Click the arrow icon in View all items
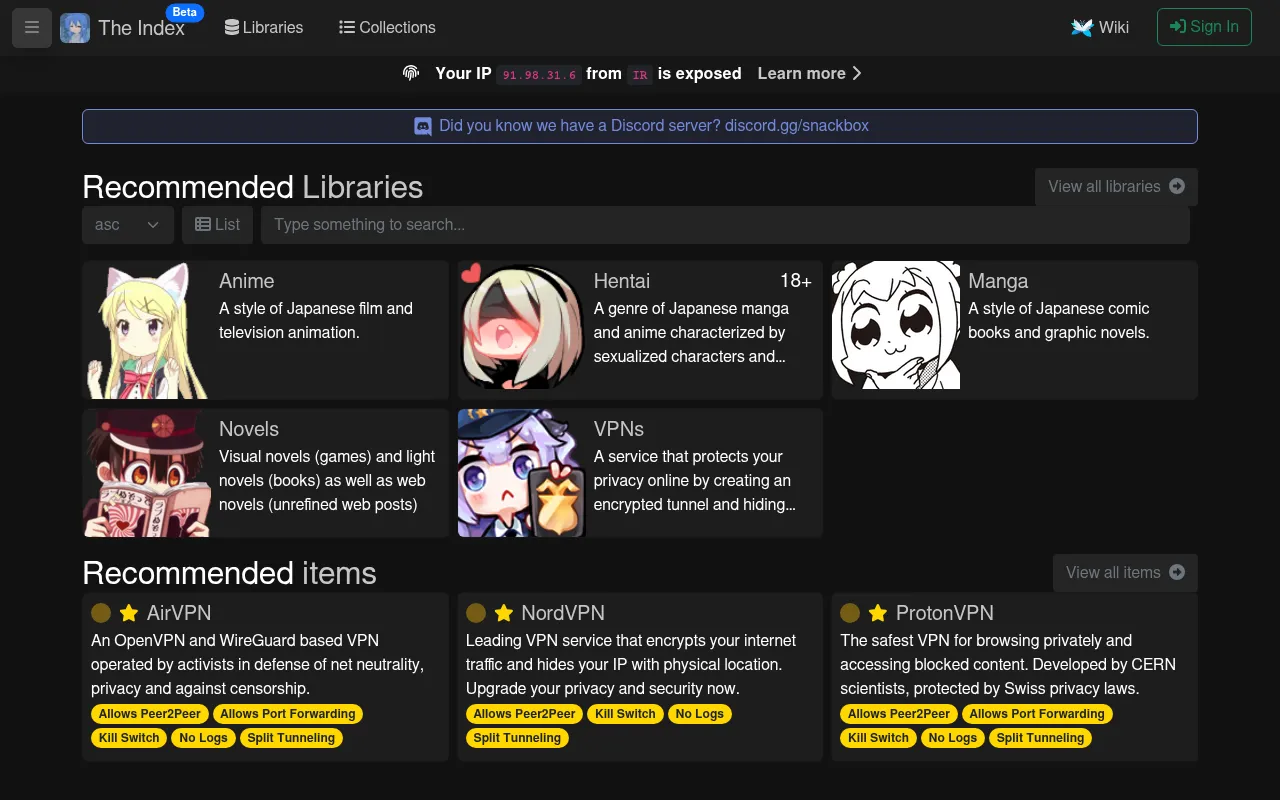The width and height of the screenshot is (1280, 800). click(1177, 572)
